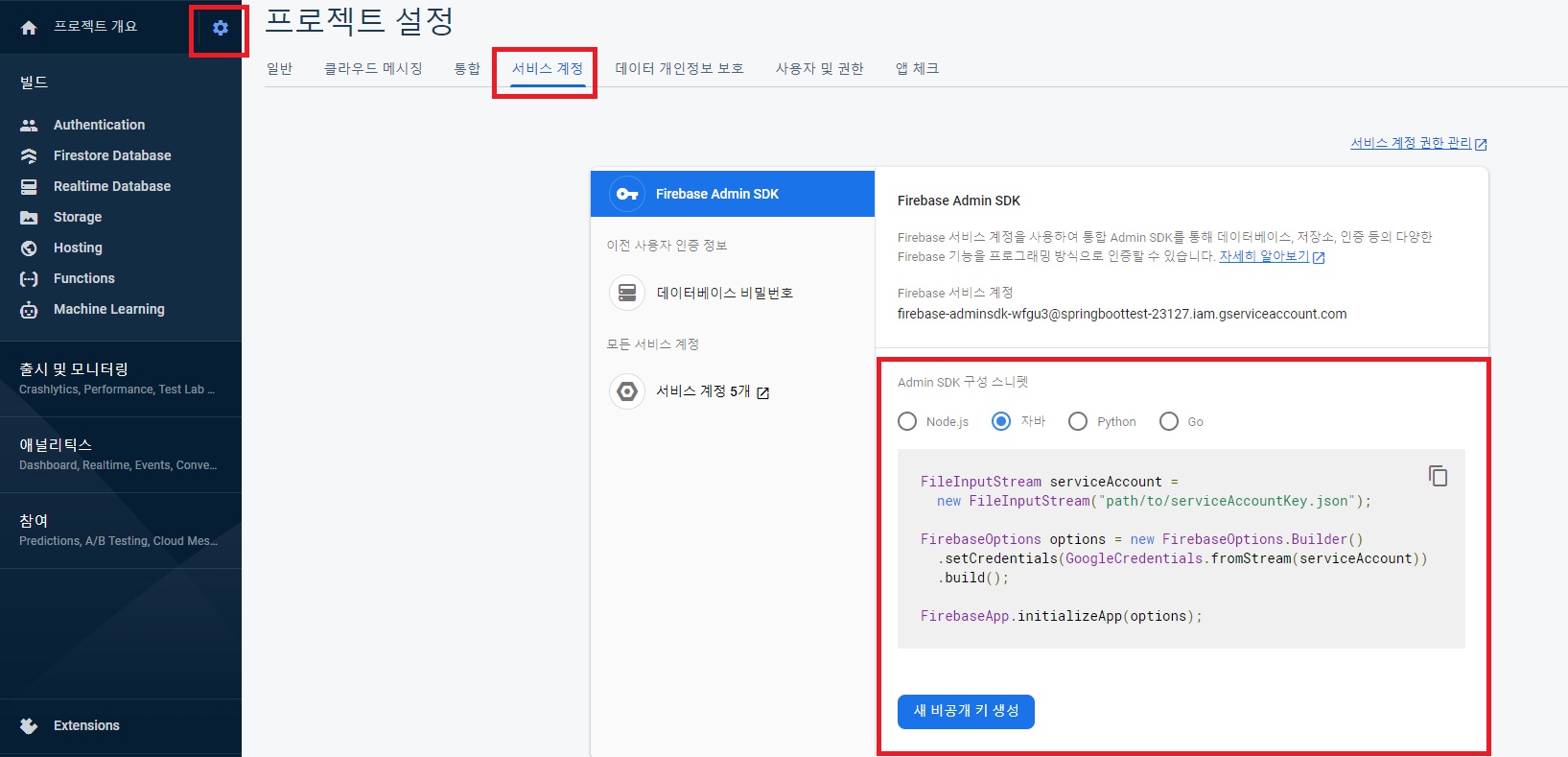Click the FirebaseApp.initializeApp(options) code line
Image resolution: width=1568 pixels, height=757 pixels.
pyautogui.click(x=1061, y=616)
